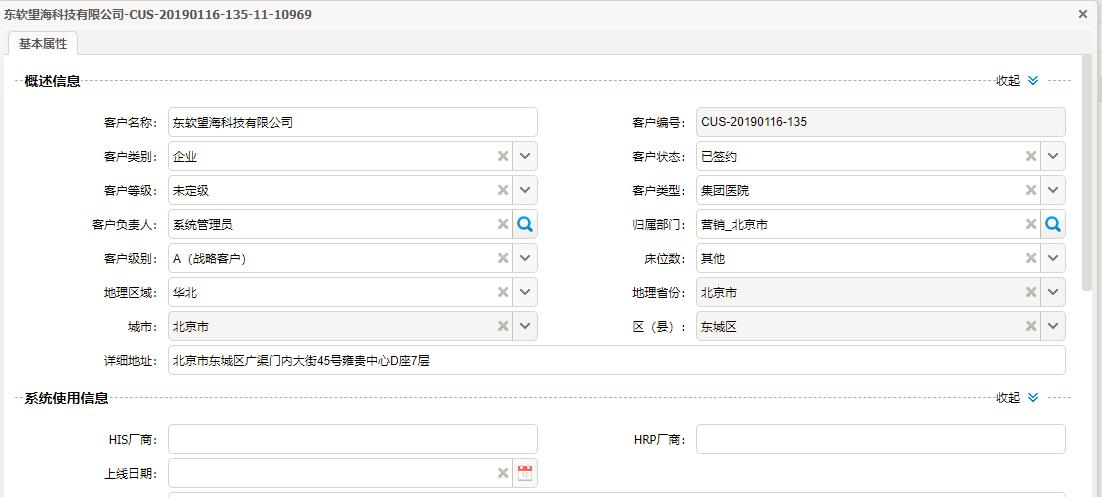Viewport: 1102px width, 497px height.
Task: Open the 客户类别 dropdown
Action: (x=525, y=156)
